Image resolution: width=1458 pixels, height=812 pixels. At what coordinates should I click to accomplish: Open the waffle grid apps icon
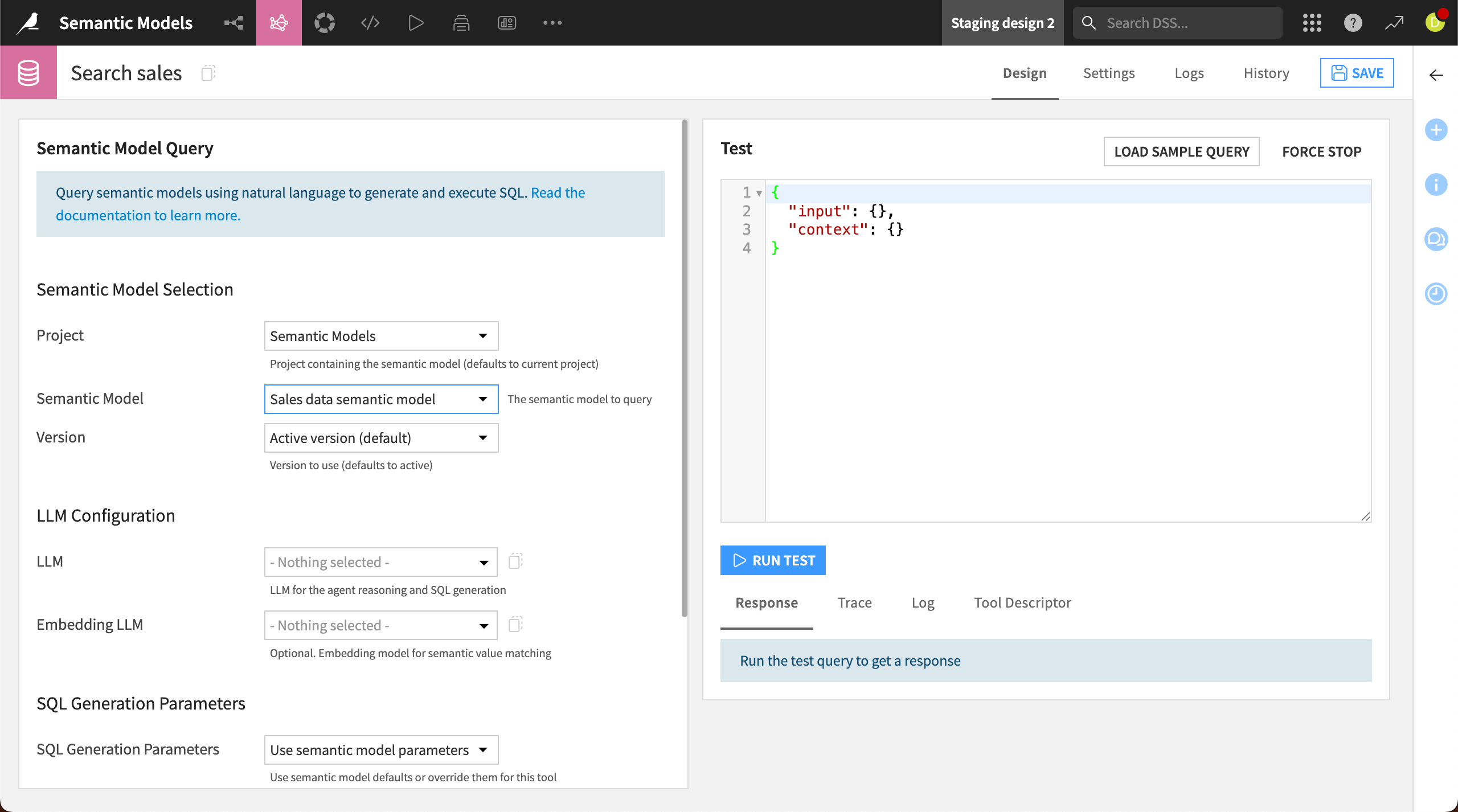(1312, 23)
